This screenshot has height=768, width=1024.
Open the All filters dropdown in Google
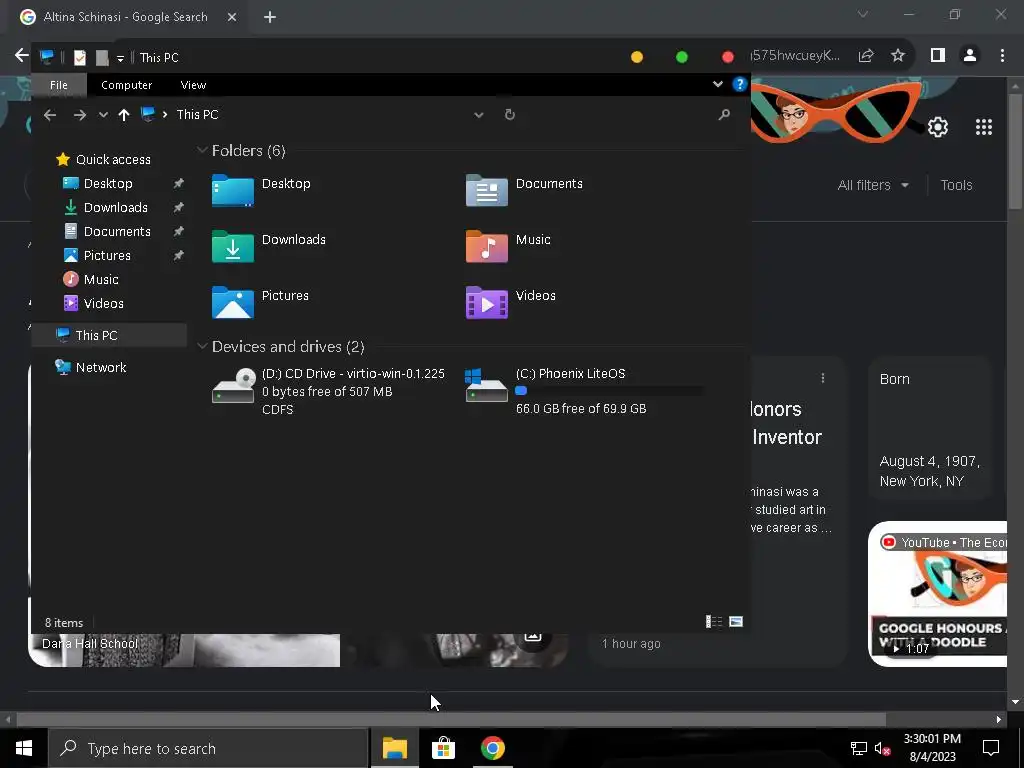coord(873,185)
